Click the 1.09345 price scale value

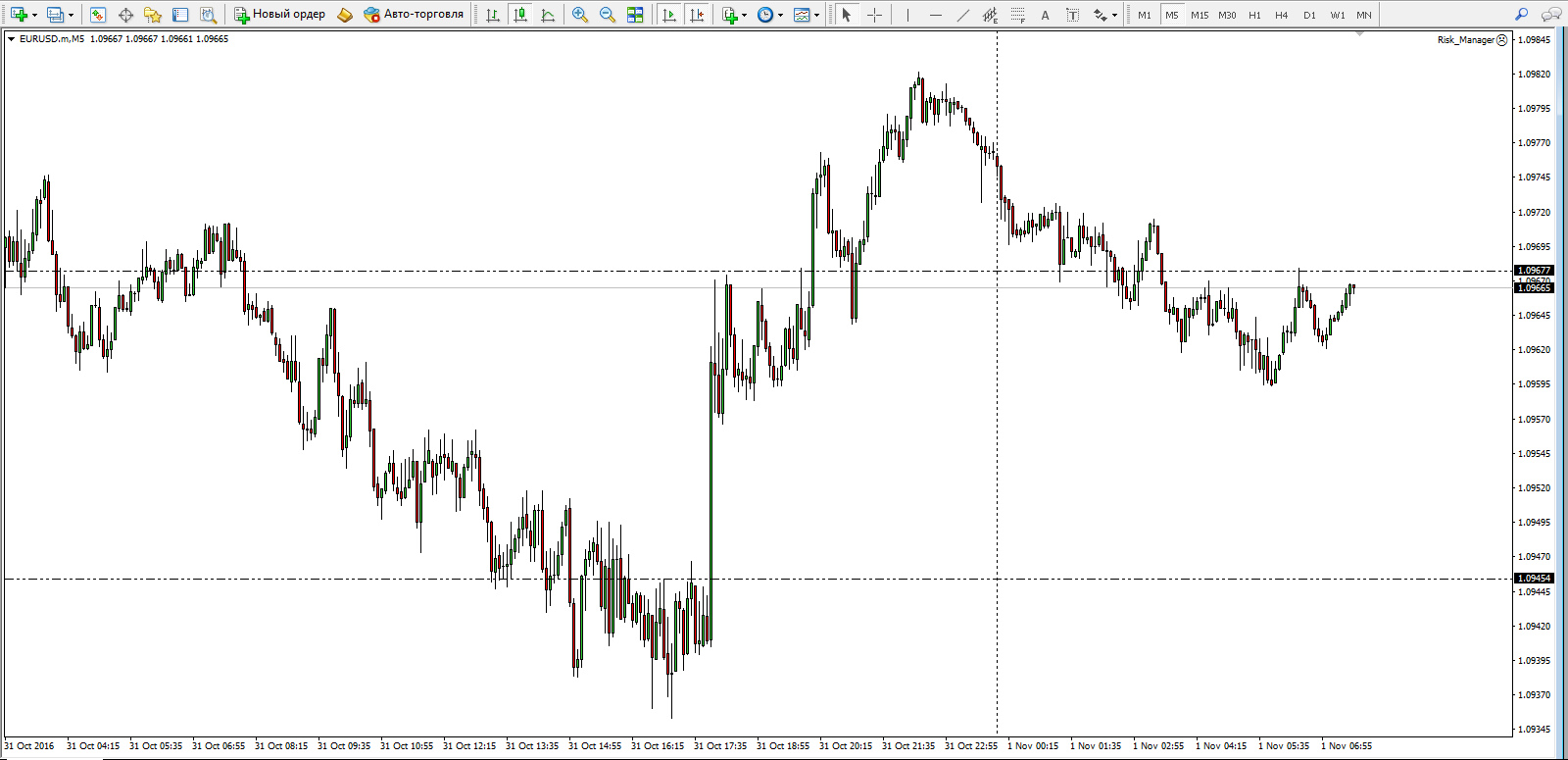(x=1534, y=730)
